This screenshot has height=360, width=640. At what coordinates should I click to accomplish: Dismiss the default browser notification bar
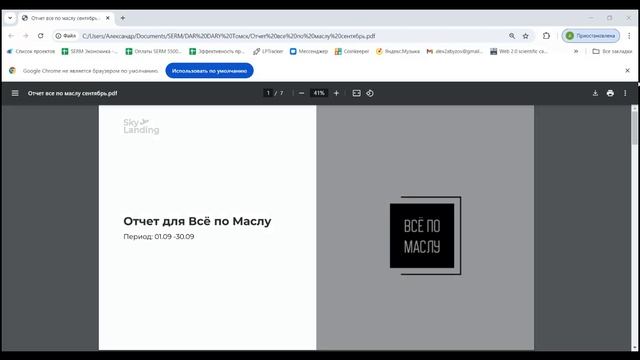click(x=627, y=71)
